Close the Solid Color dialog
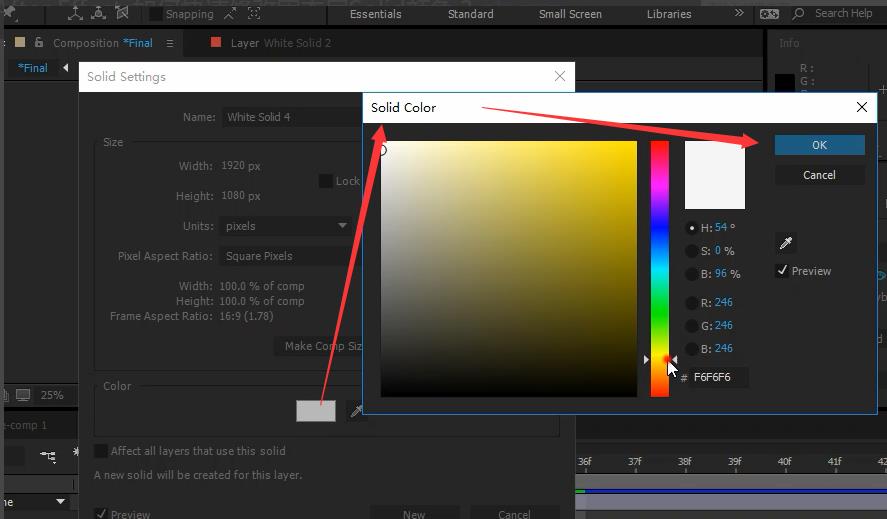The height and width of the screenshot is (519, 887). [862, 107]
